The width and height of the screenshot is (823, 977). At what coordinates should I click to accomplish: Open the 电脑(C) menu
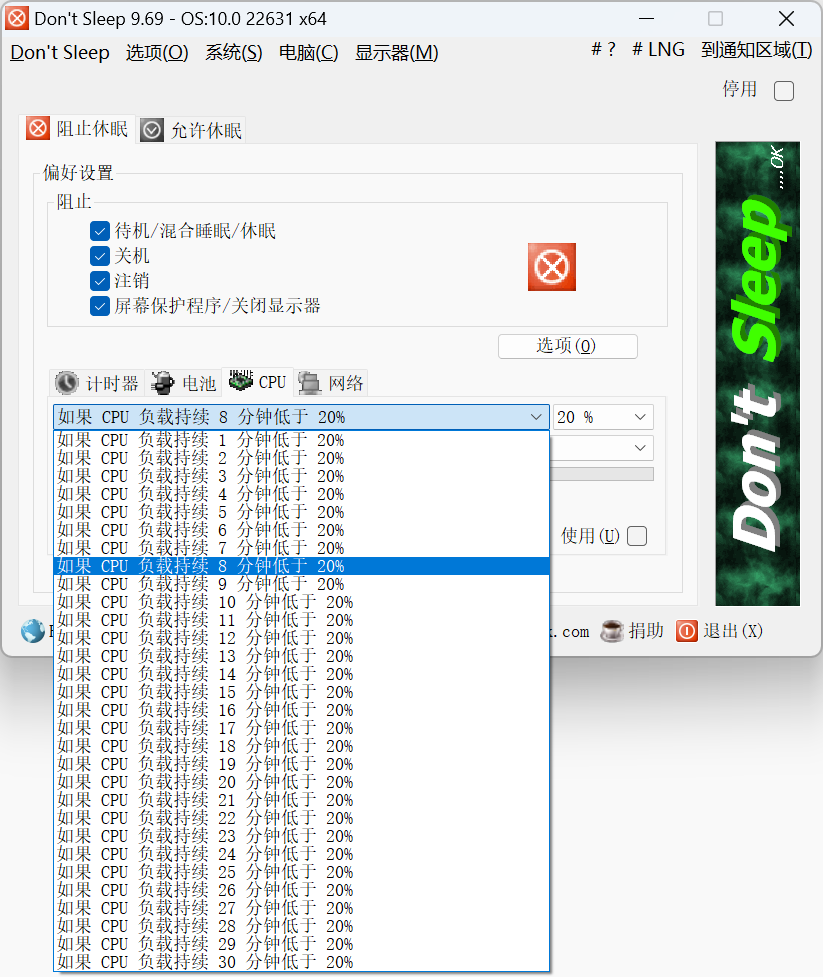click(x=308, y=53)
